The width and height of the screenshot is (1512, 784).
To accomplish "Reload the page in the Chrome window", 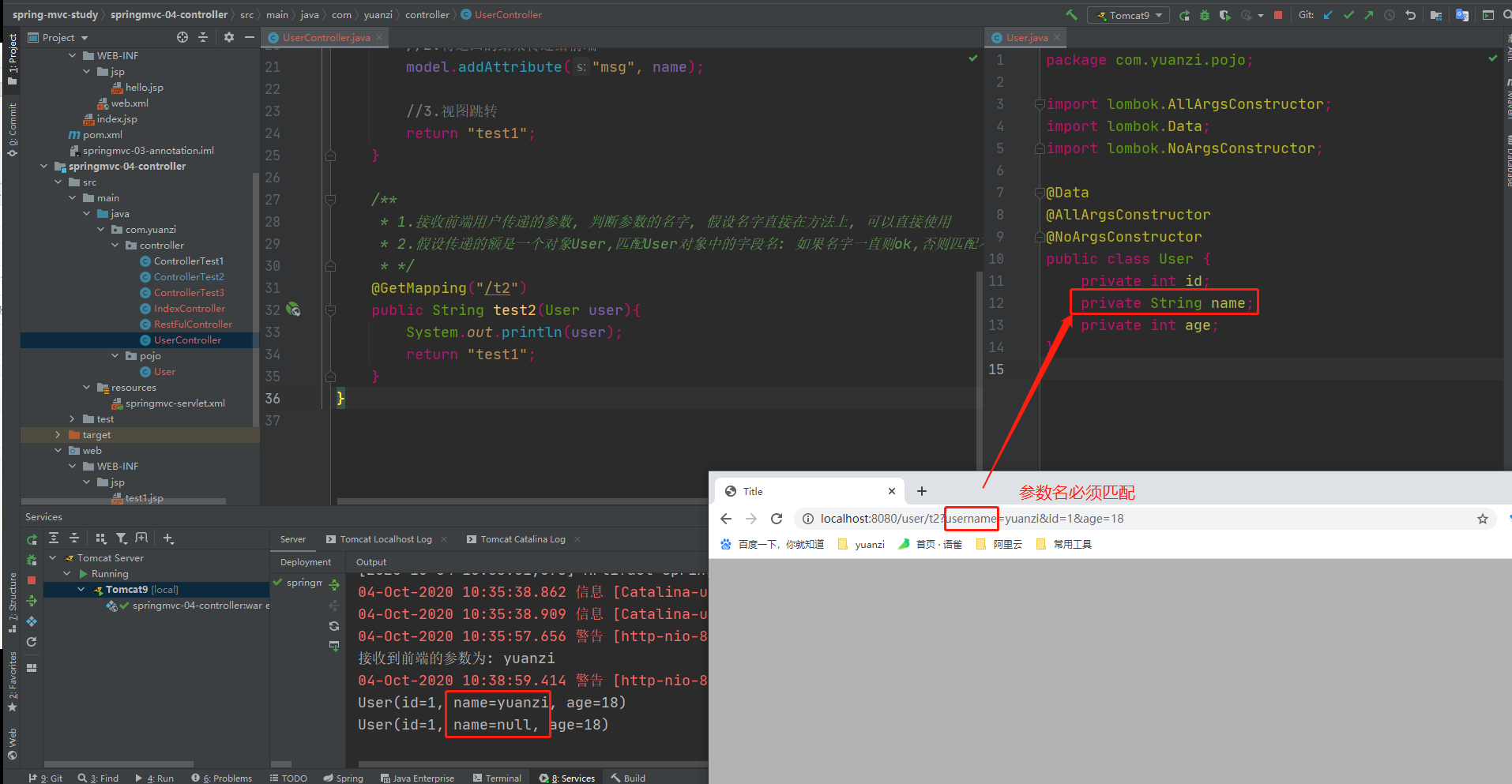I will (x=777, y=519).
